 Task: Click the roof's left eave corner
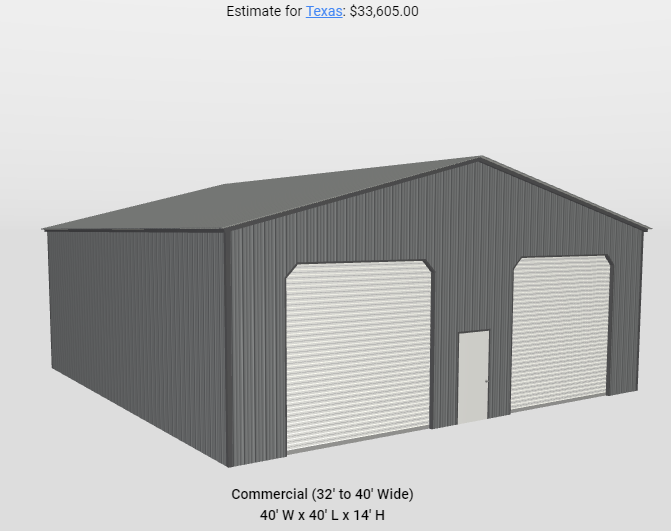tap(46, 230)
